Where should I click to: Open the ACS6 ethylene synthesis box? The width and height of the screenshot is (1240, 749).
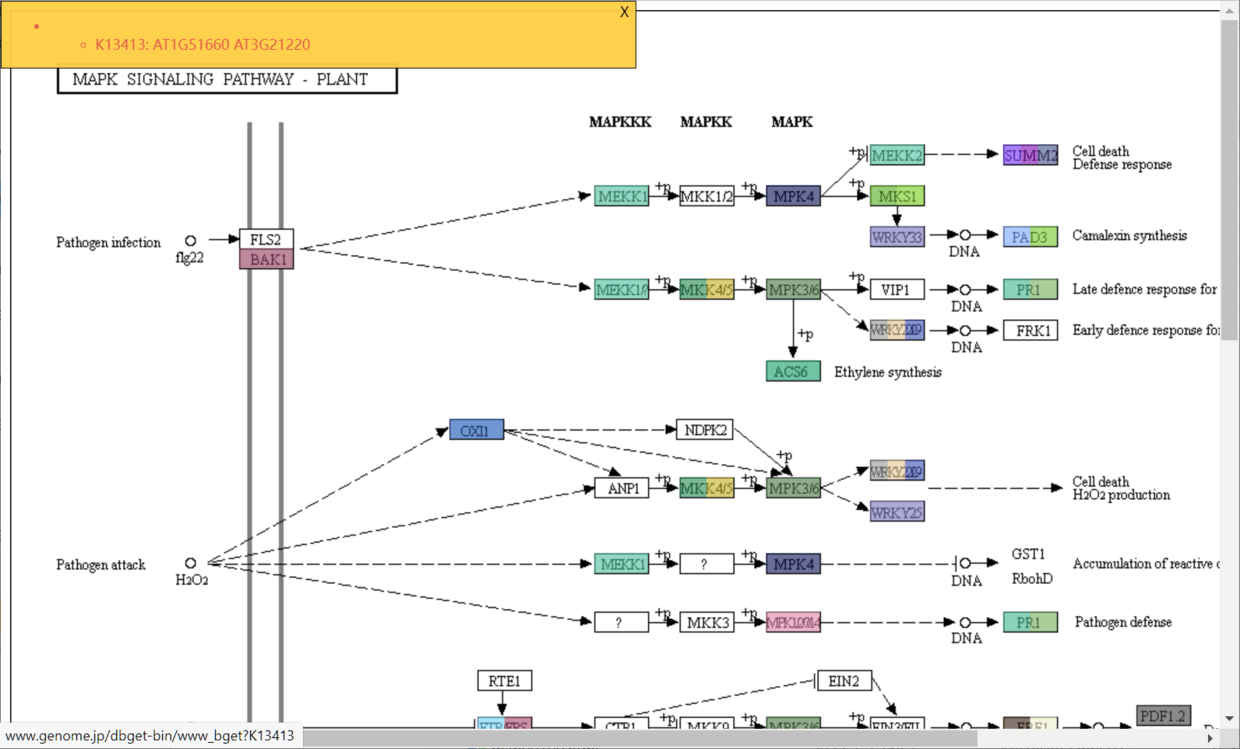point(793,371)
